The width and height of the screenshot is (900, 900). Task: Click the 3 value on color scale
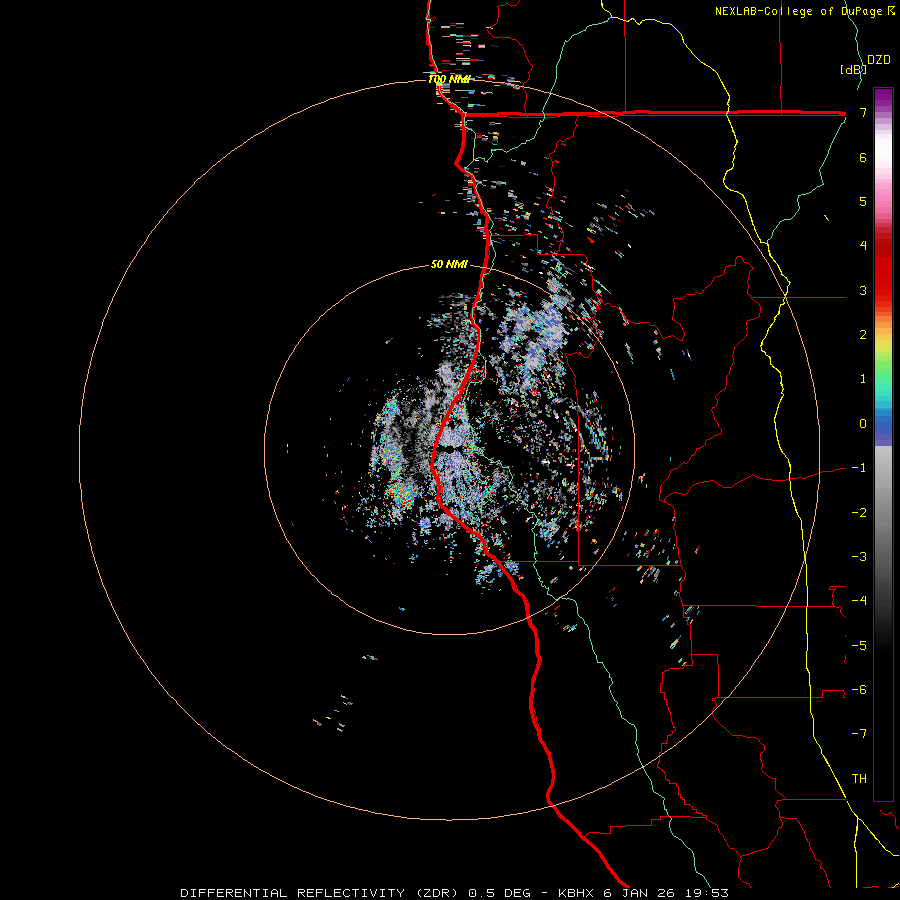click(863, 290)
